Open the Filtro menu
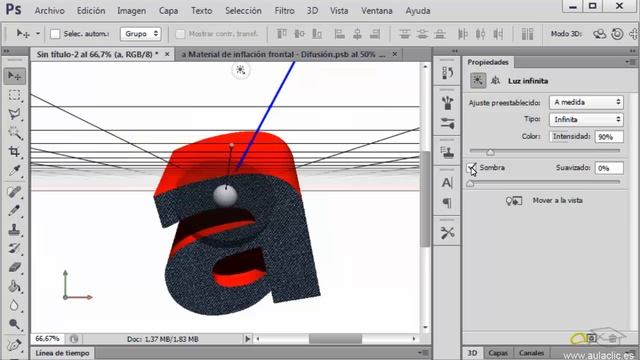This screenshot has height=360, width=640. pos(284,11)
